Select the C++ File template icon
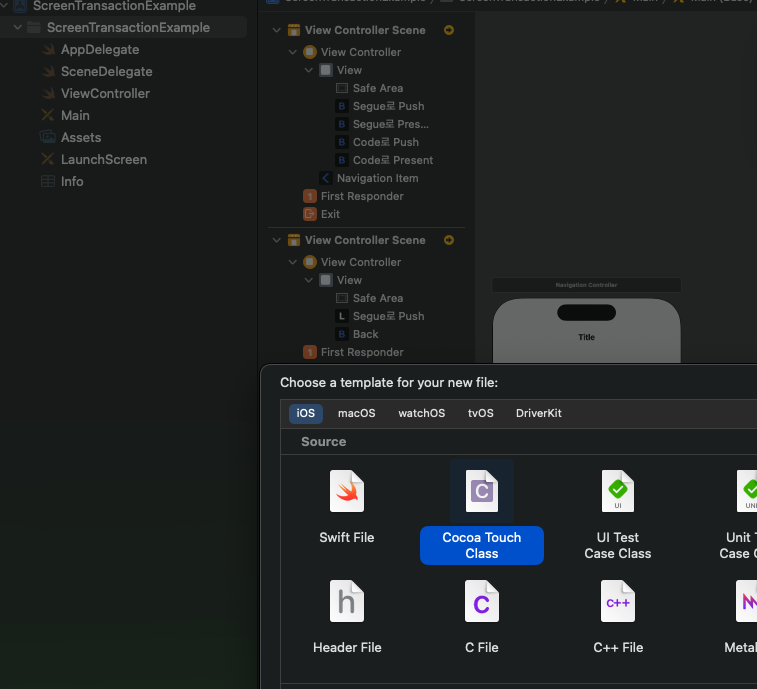757x689 pixels. tap(617, 601)
